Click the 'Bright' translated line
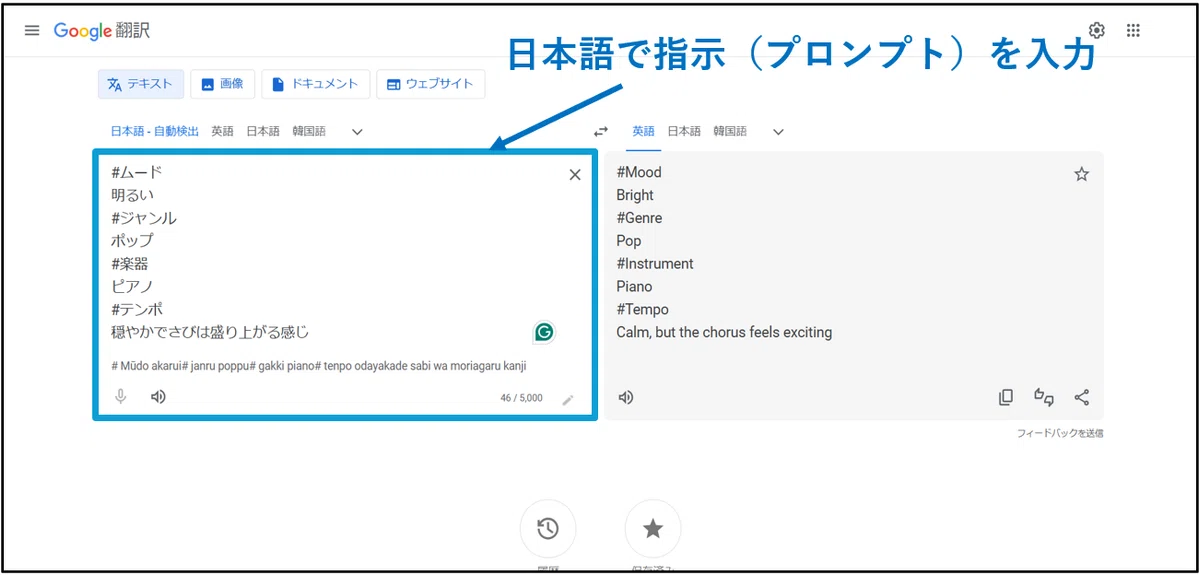Image resolution: width=1200 pixels, height=575 pixels. pos(635,195)
